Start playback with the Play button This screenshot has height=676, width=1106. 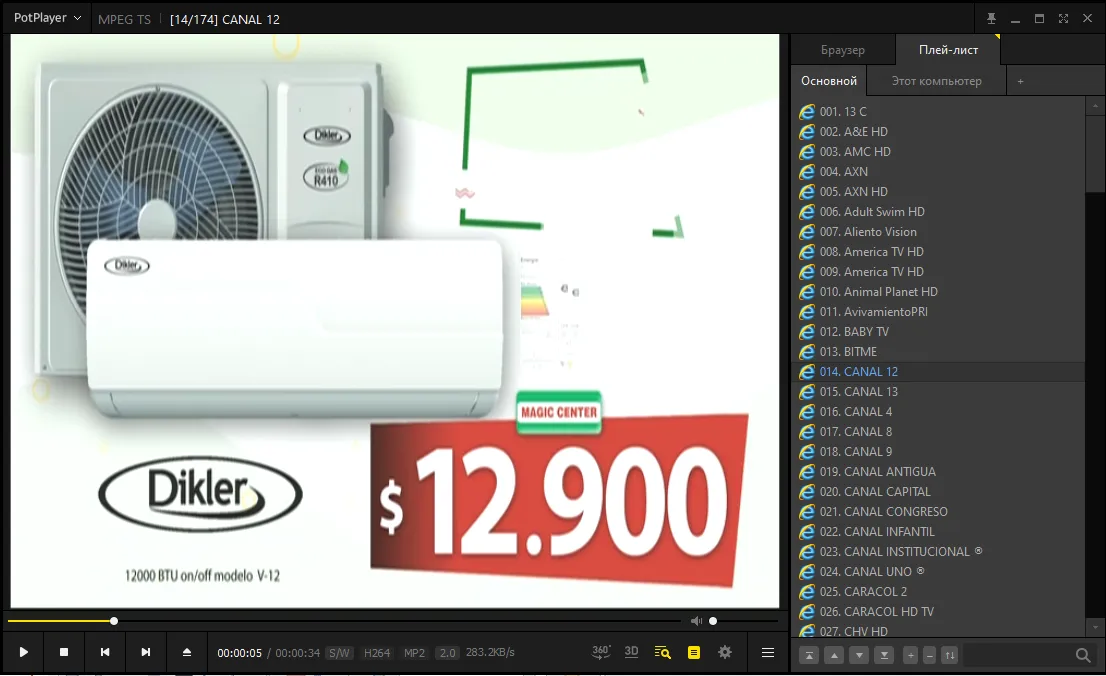23,652
